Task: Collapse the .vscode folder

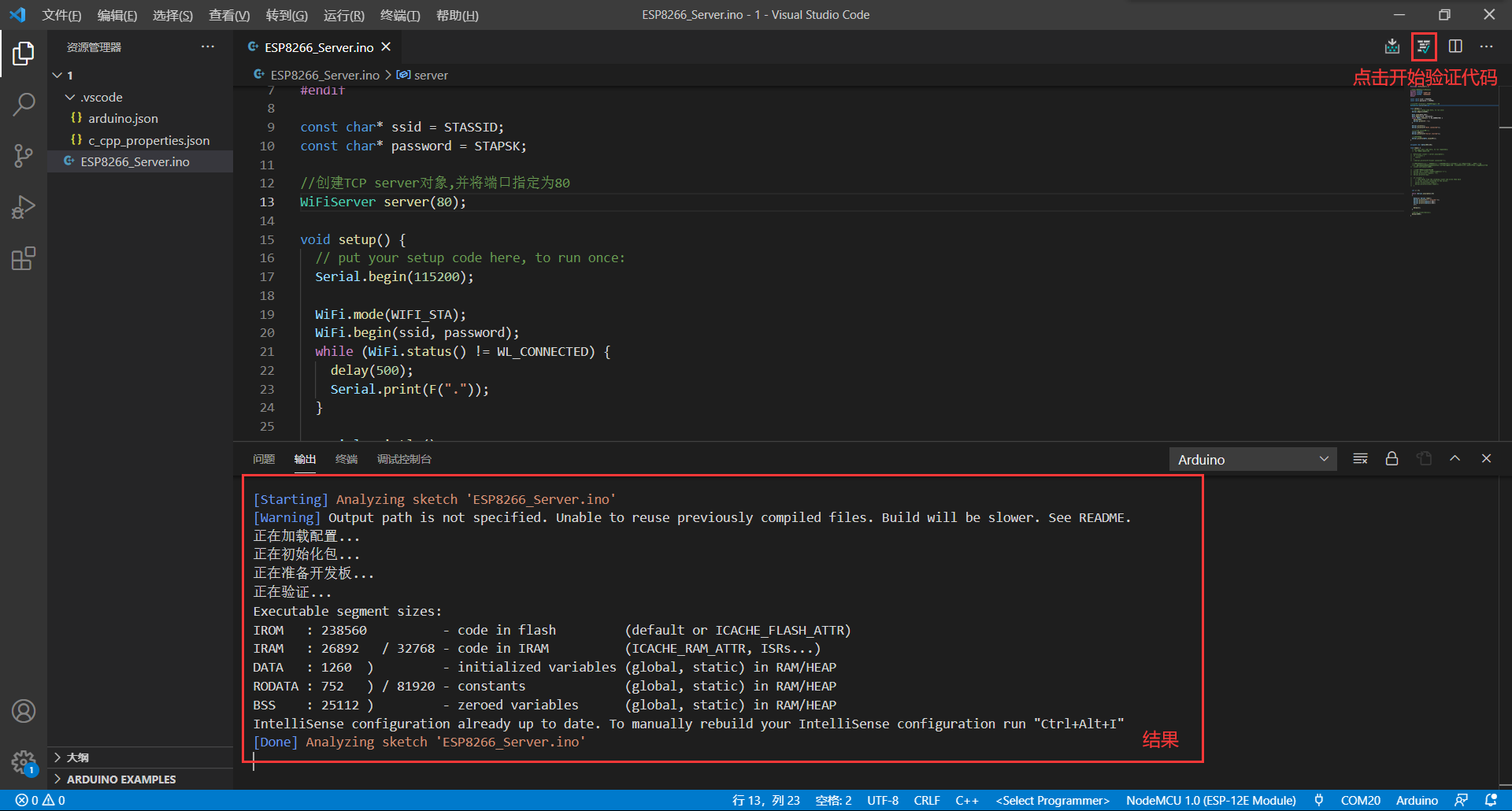Action: click(140, 97)
